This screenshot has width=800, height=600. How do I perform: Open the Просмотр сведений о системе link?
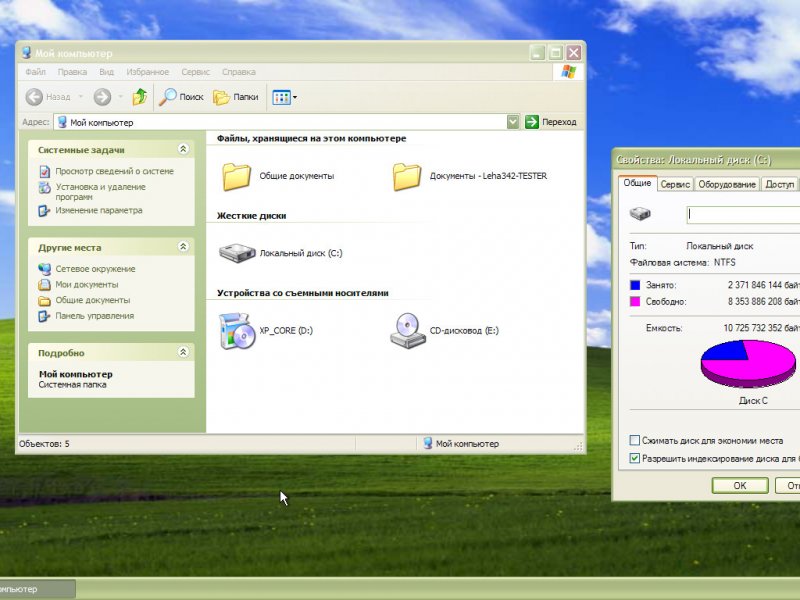click(x=114, y=171)
